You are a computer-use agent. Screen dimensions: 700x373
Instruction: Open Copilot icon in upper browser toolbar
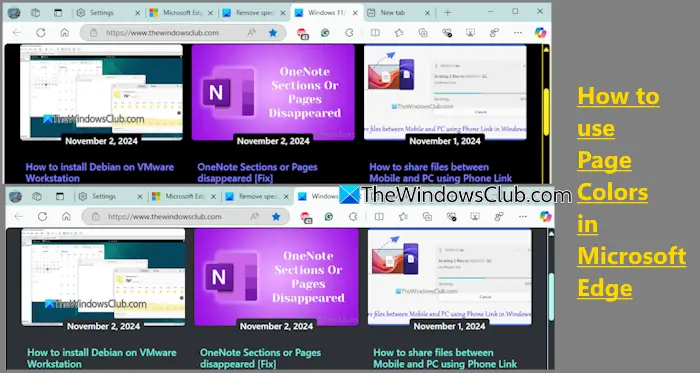[540, 33]
